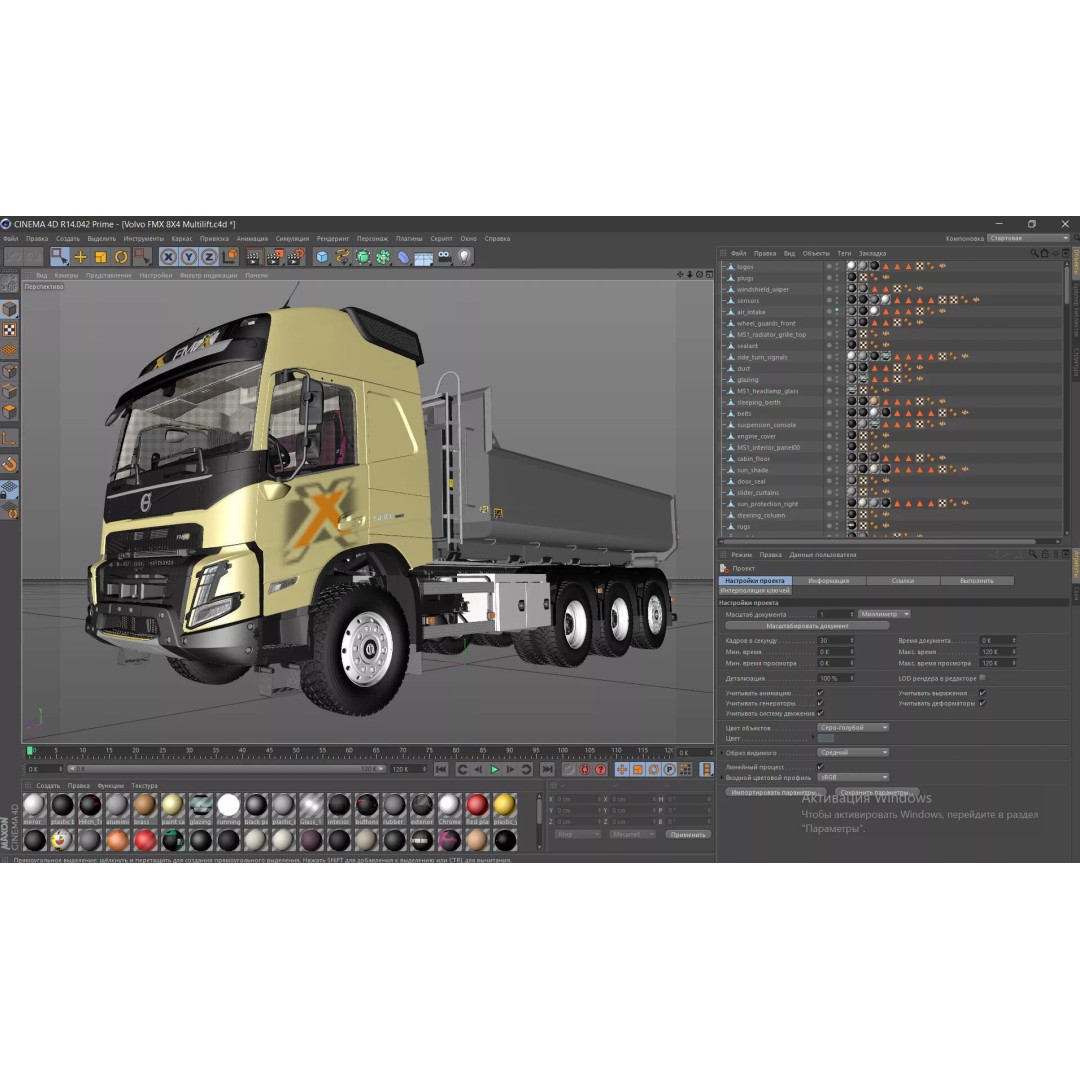Open the Миллиметр units dropdown
The height and width of the screenshot is (1080, 1080).
click(884, 614)
